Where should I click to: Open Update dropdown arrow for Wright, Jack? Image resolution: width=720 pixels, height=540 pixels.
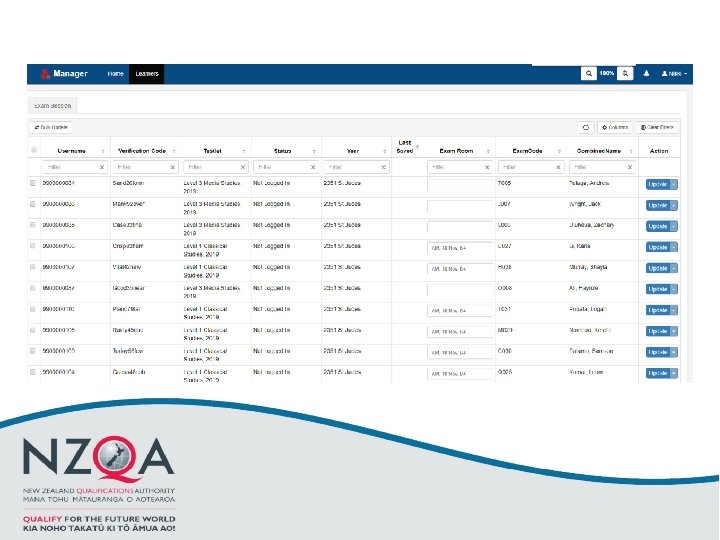pyautogui.click(x=674, y=205)
